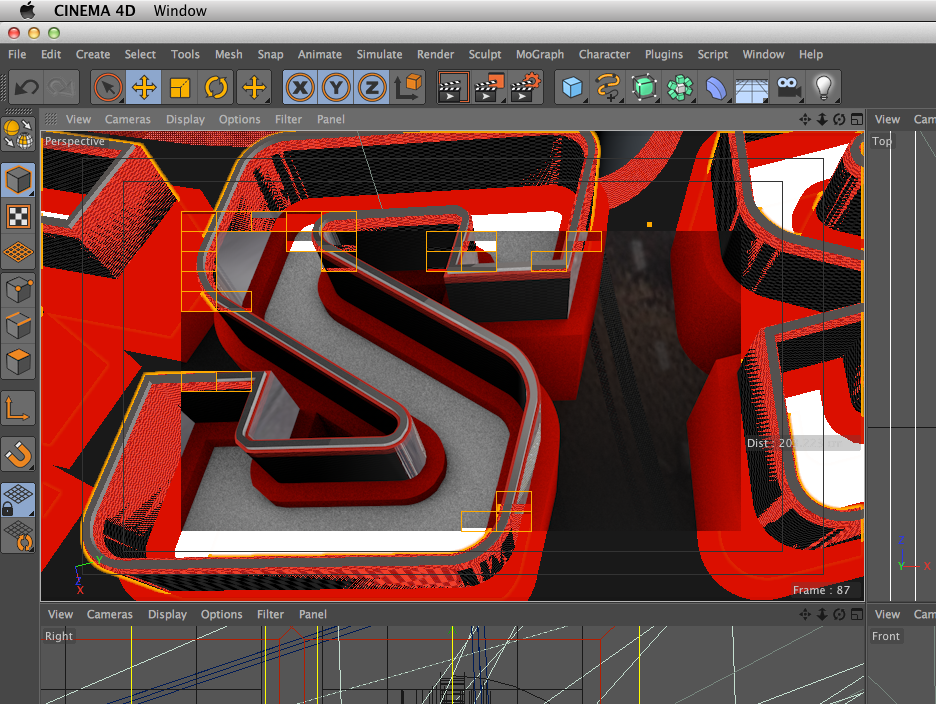Click the Redo arrow icon

tap(61, 88)
